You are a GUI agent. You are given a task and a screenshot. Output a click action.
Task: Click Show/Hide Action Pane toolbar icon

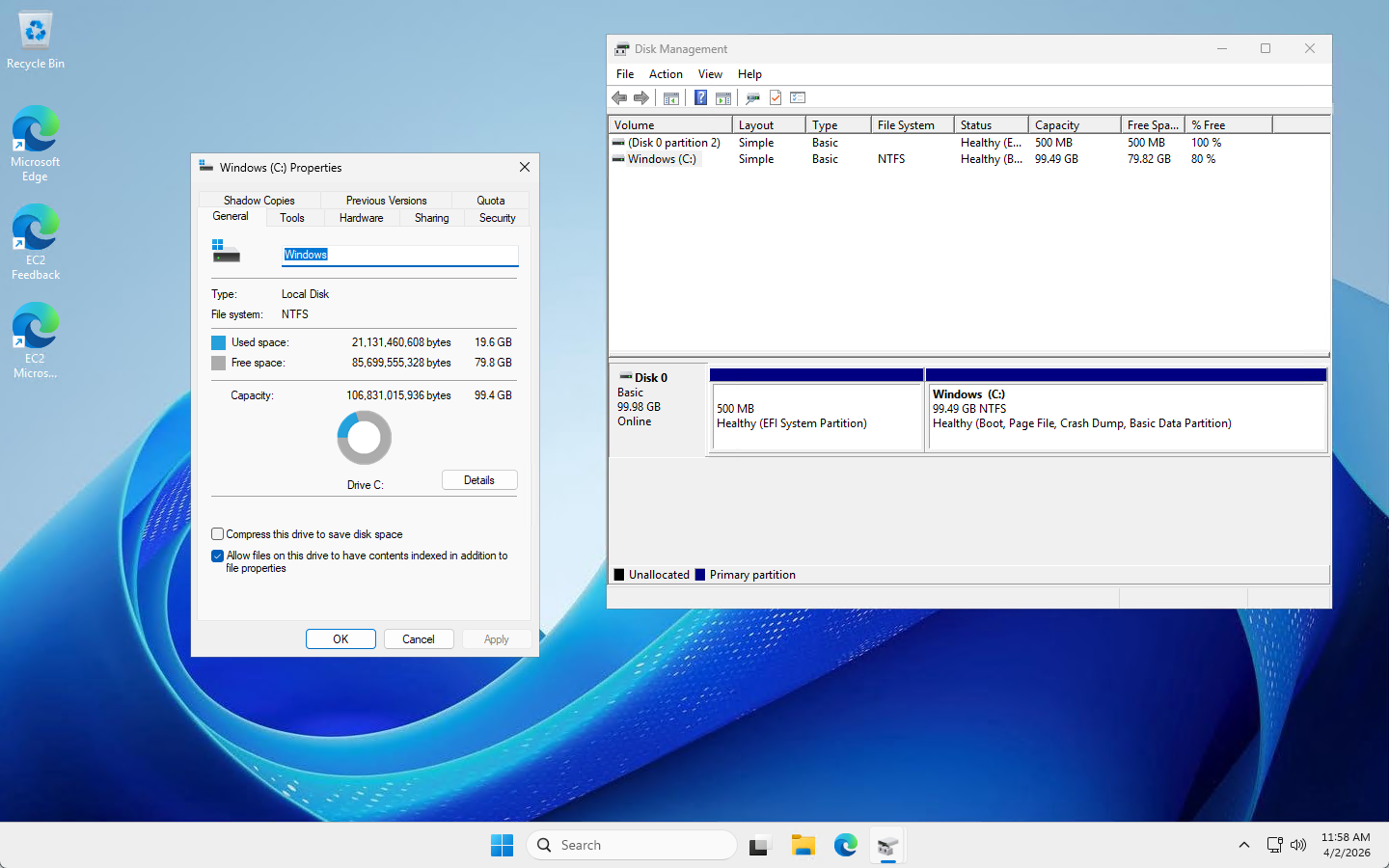[x=722, y=97]
